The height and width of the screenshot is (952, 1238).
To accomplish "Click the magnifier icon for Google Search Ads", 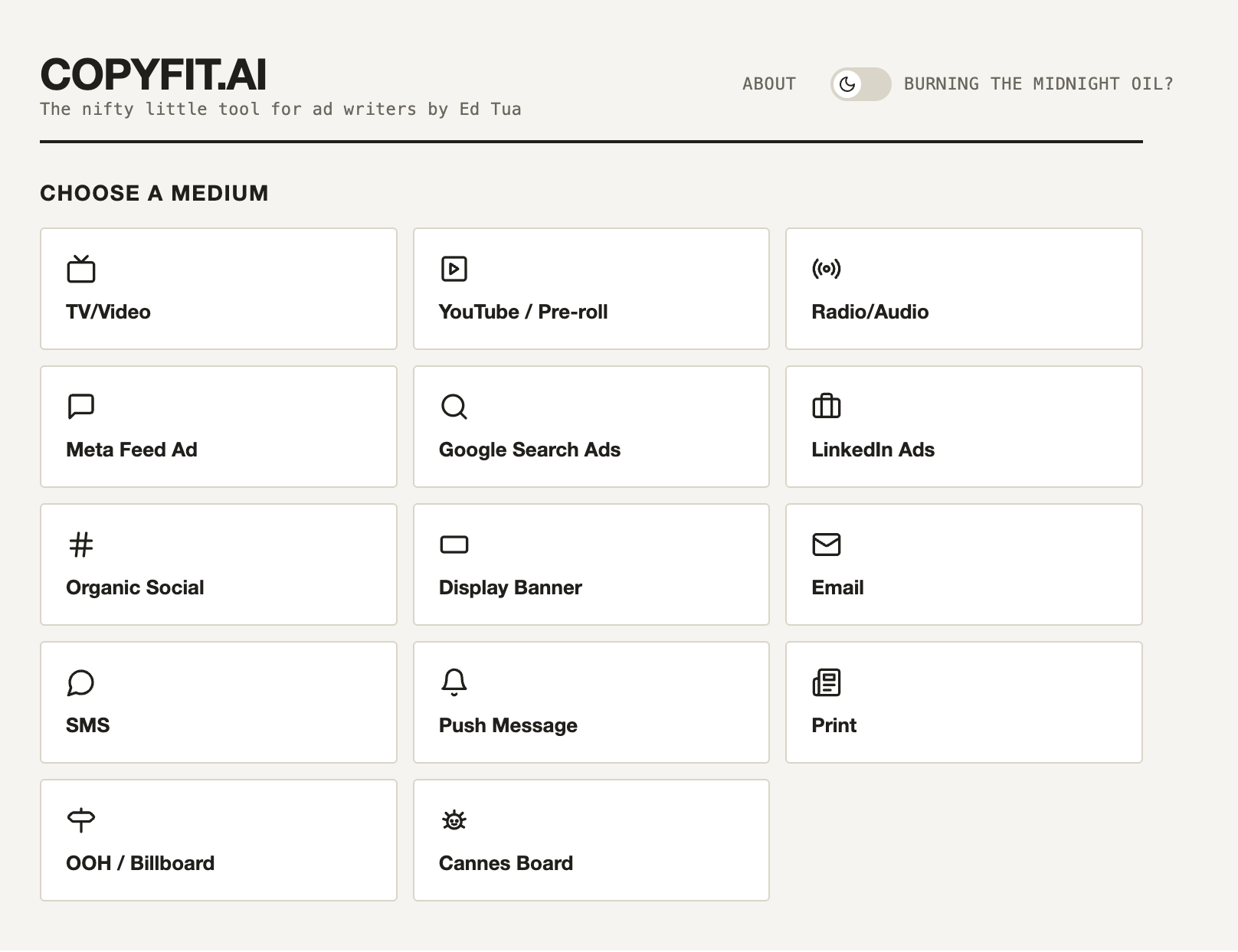I will click(x=454, y=407).
